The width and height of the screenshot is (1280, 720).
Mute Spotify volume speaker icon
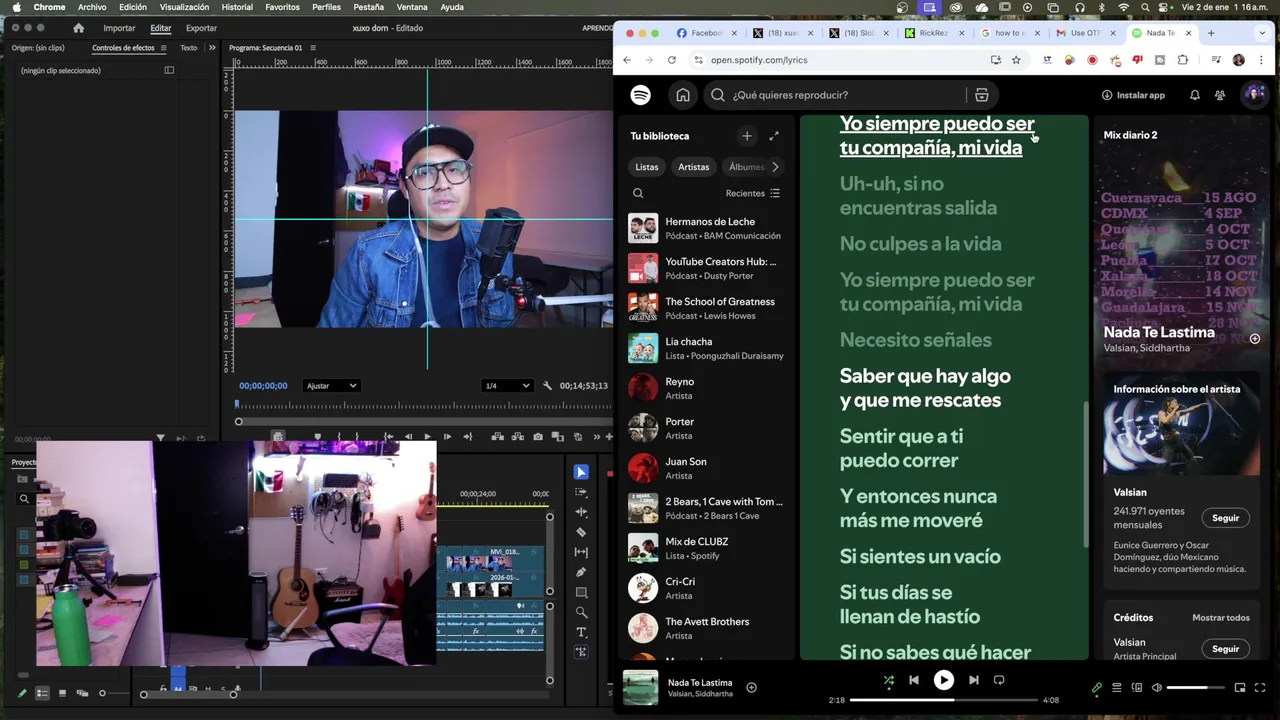pyautogui.click(x=1157, y=688)
